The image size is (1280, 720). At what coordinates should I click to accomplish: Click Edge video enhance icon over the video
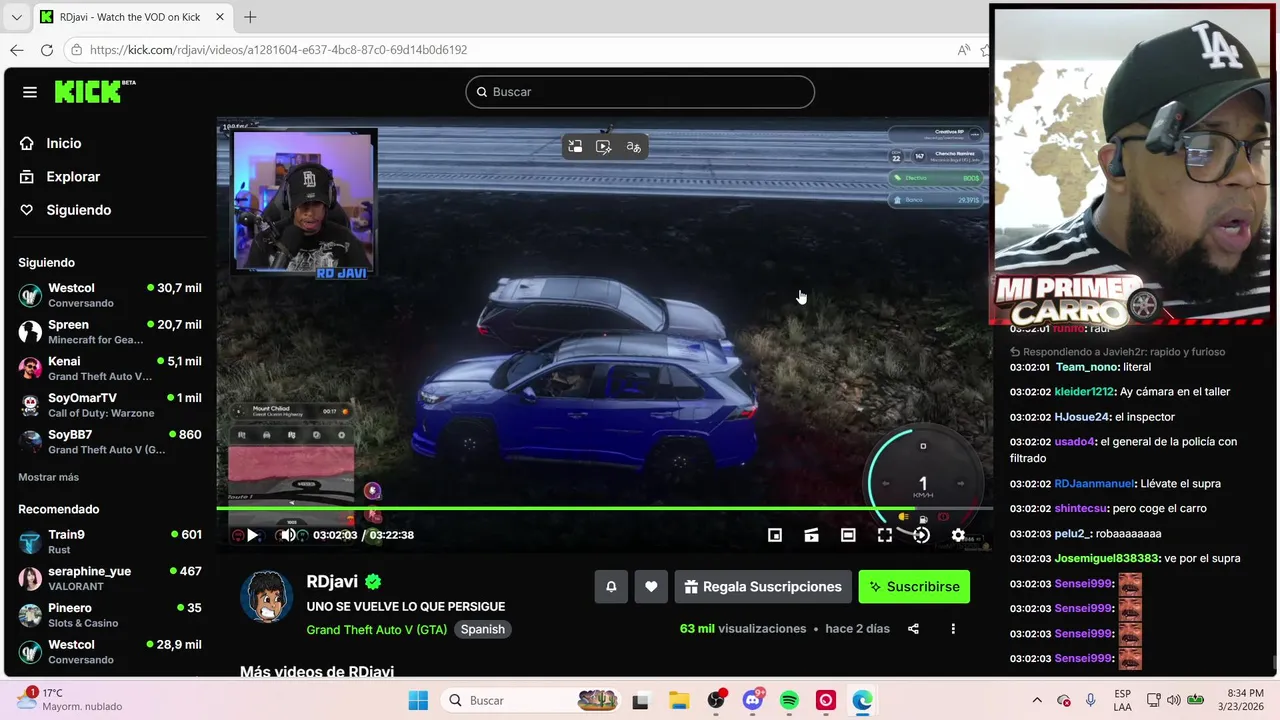point(604,147)
